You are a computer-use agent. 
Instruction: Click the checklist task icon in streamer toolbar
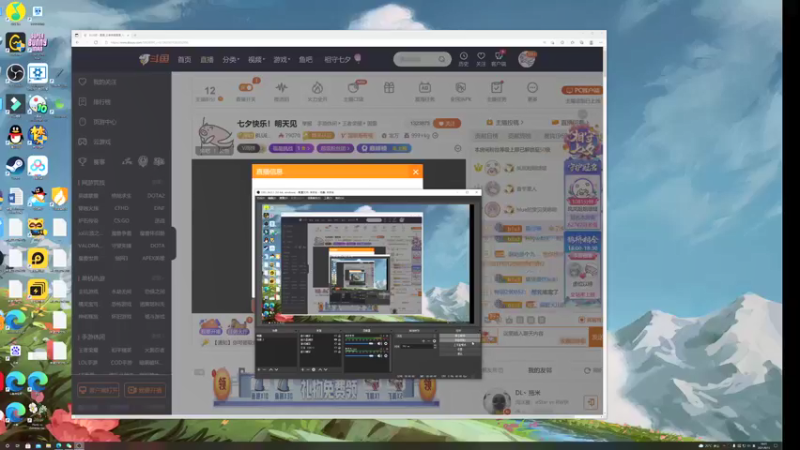click(x=496, y=88)
